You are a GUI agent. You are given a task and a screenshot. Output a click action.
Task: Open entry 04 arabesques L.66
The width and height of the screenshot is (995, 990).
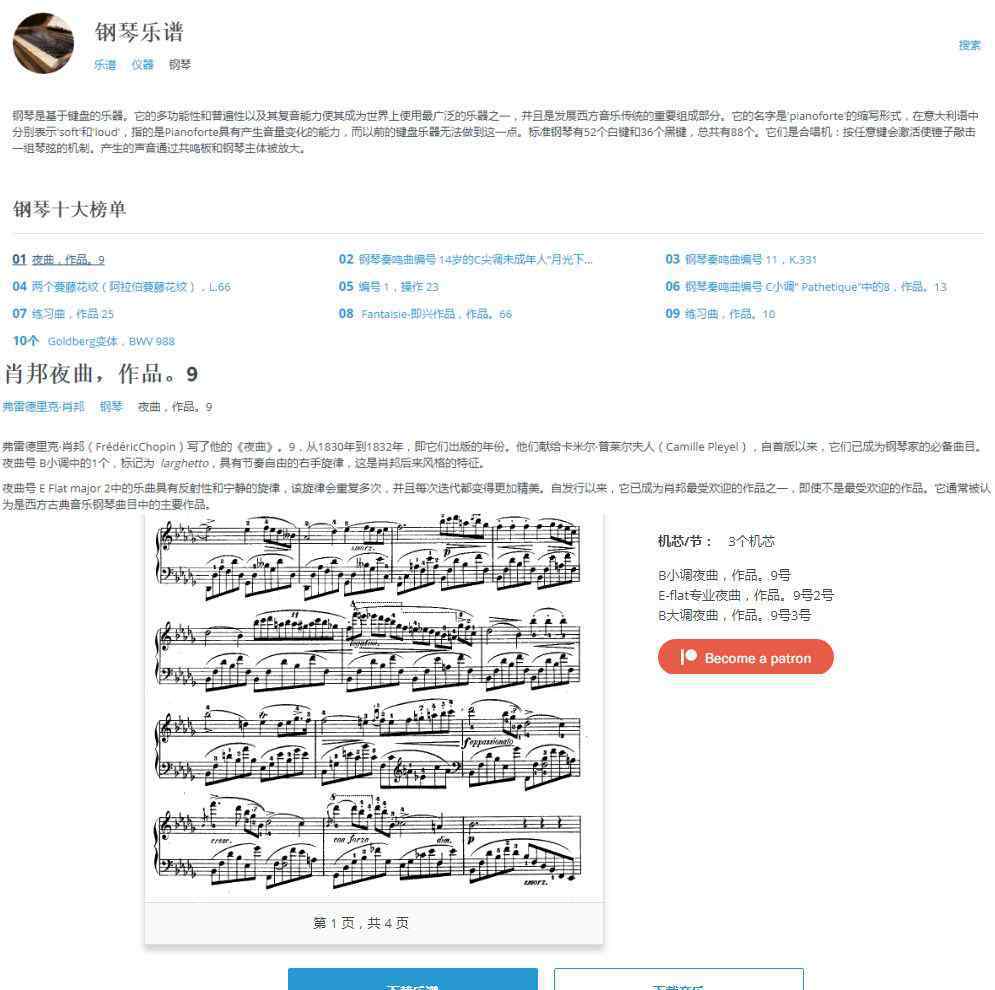tap(121, 287)
